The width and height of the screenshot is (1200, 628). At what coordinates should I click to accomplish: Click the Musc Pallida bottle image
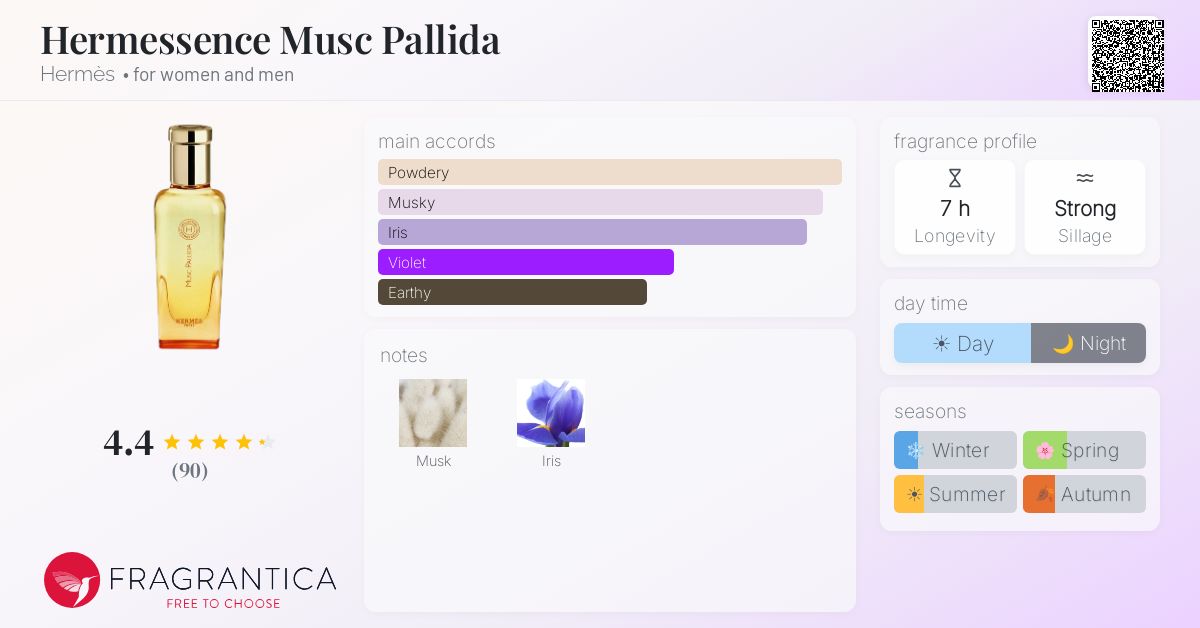pos(190,237)
